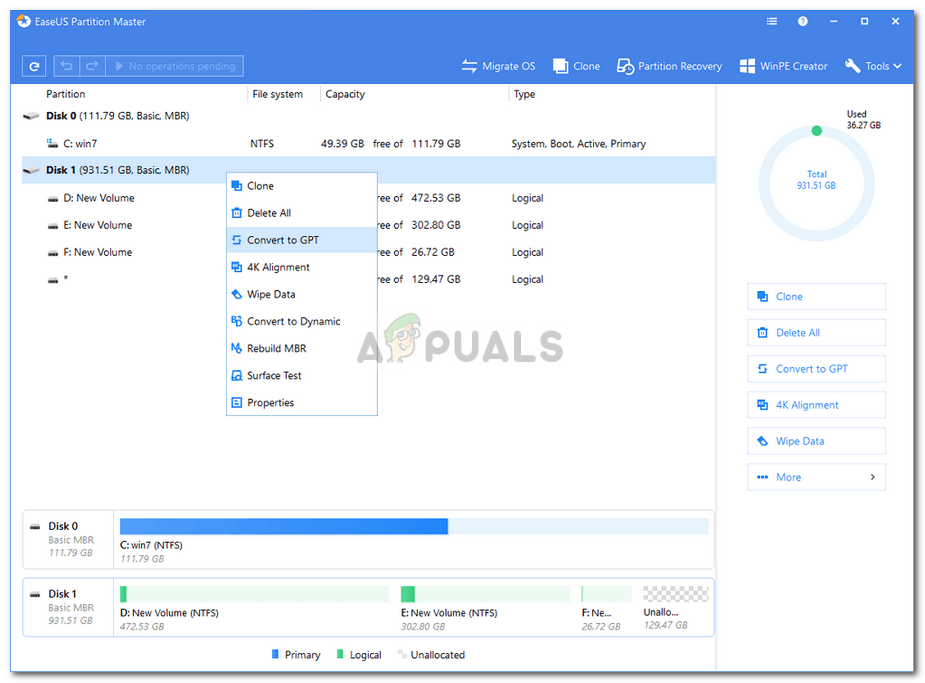
Task: Click the undo arrow in the toolbar
Action: click(x=67, y=66)
